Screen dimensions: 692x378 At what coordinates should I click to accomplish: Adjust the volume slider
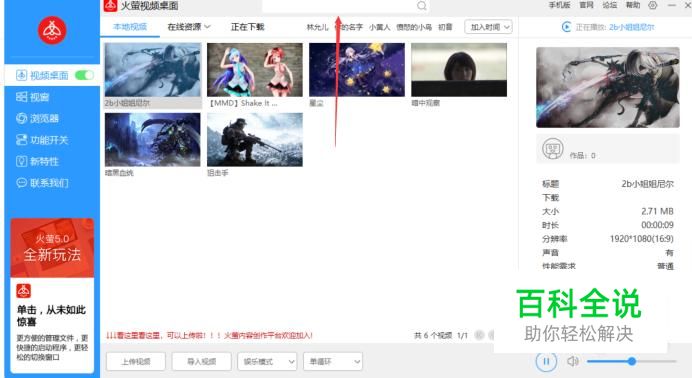click(x=632, y=361)
